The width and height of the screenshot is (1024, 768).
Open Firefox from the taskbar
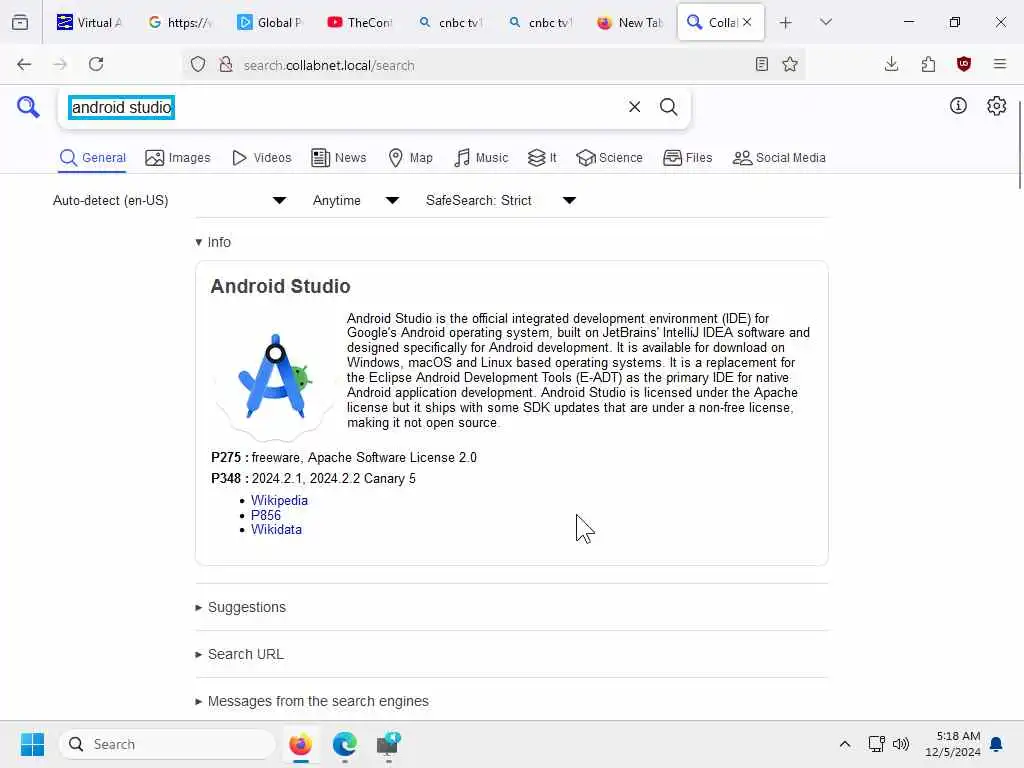click(300, 744)
